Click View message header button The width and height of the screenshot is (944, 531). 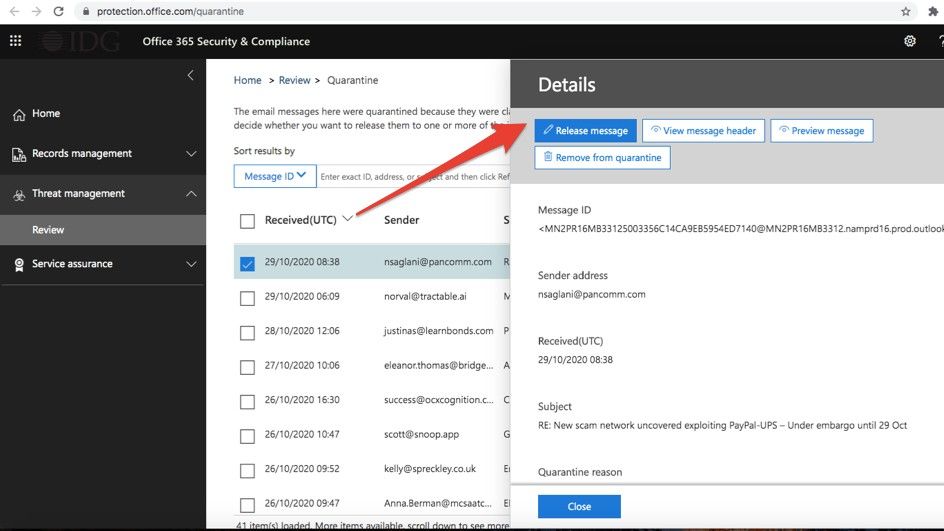click(x=703, y=131)
